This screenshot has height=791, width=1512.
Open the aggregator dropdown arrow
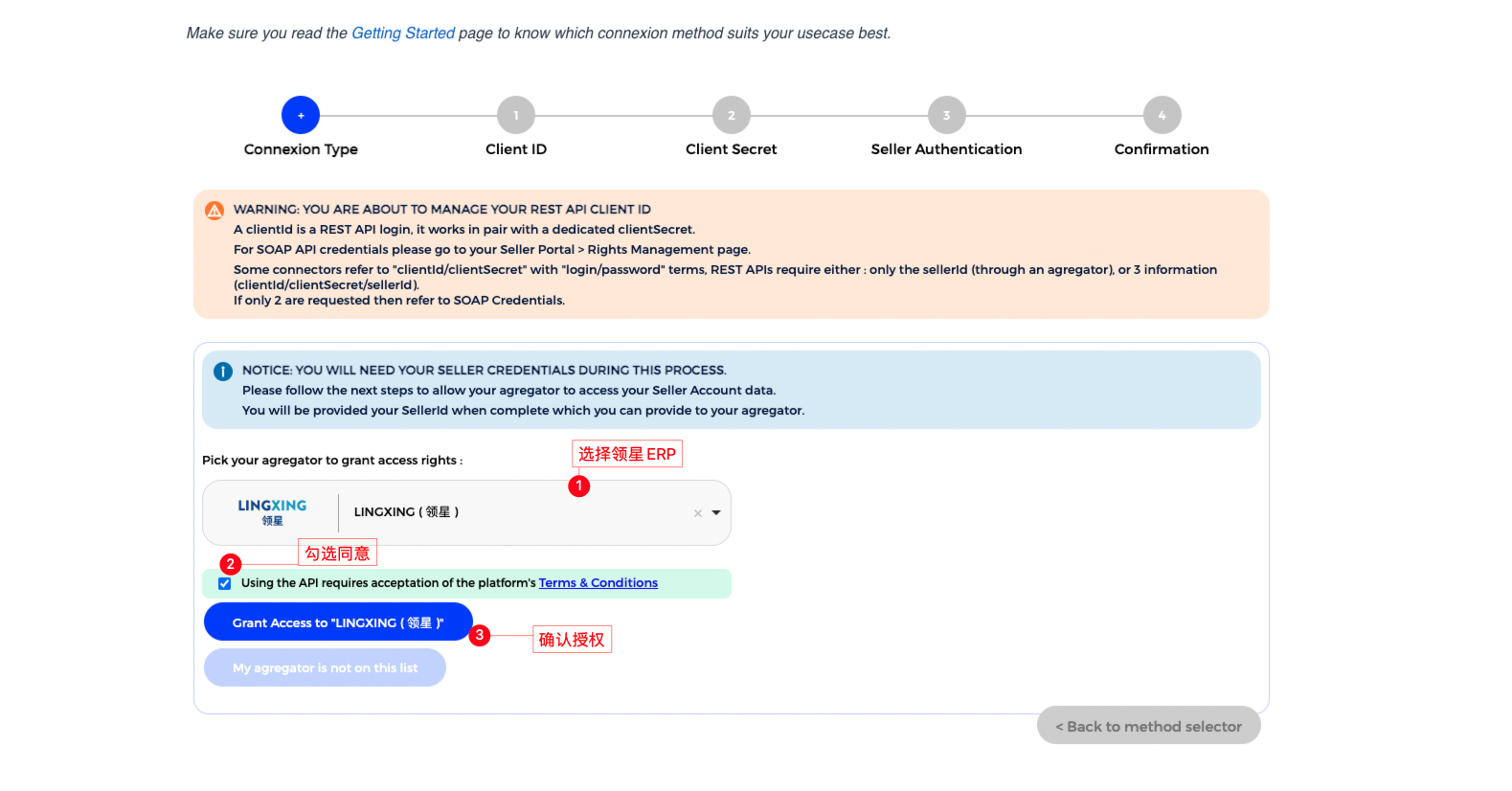tap(716, 512)
